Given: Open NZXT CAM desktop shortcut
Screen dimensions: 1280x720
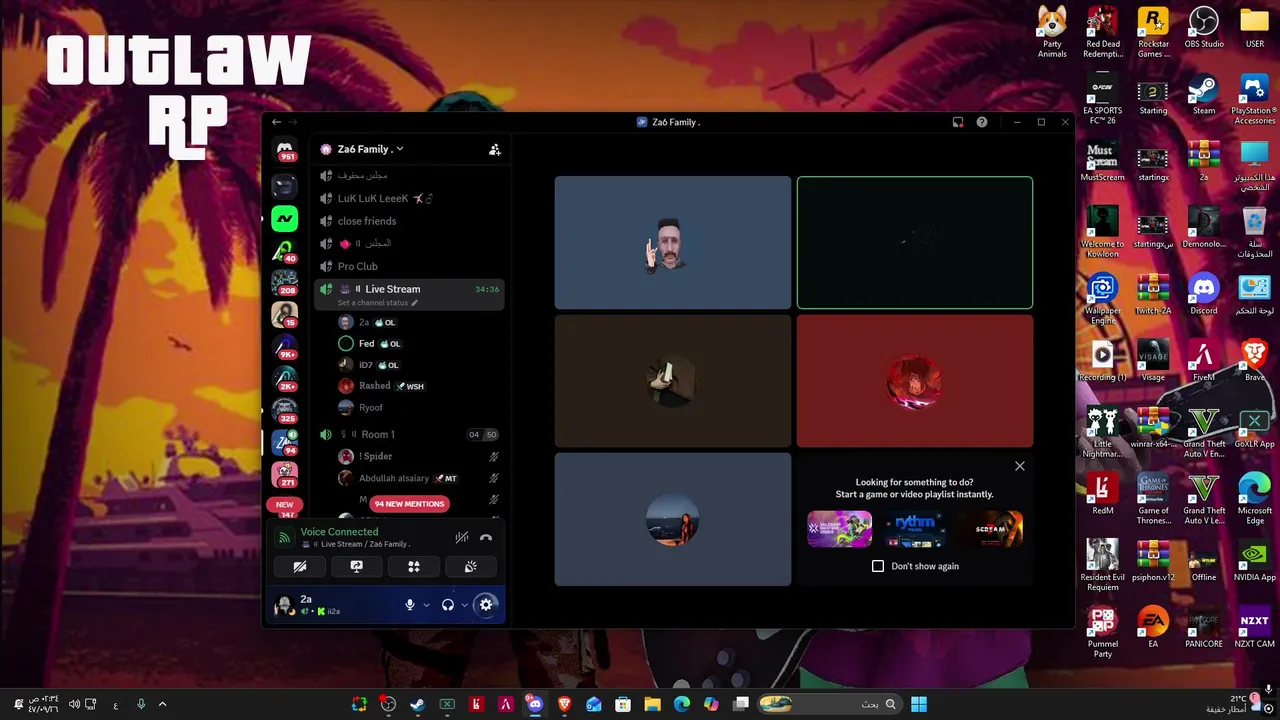Looking at the screenshot, I should pos(1254,629).
